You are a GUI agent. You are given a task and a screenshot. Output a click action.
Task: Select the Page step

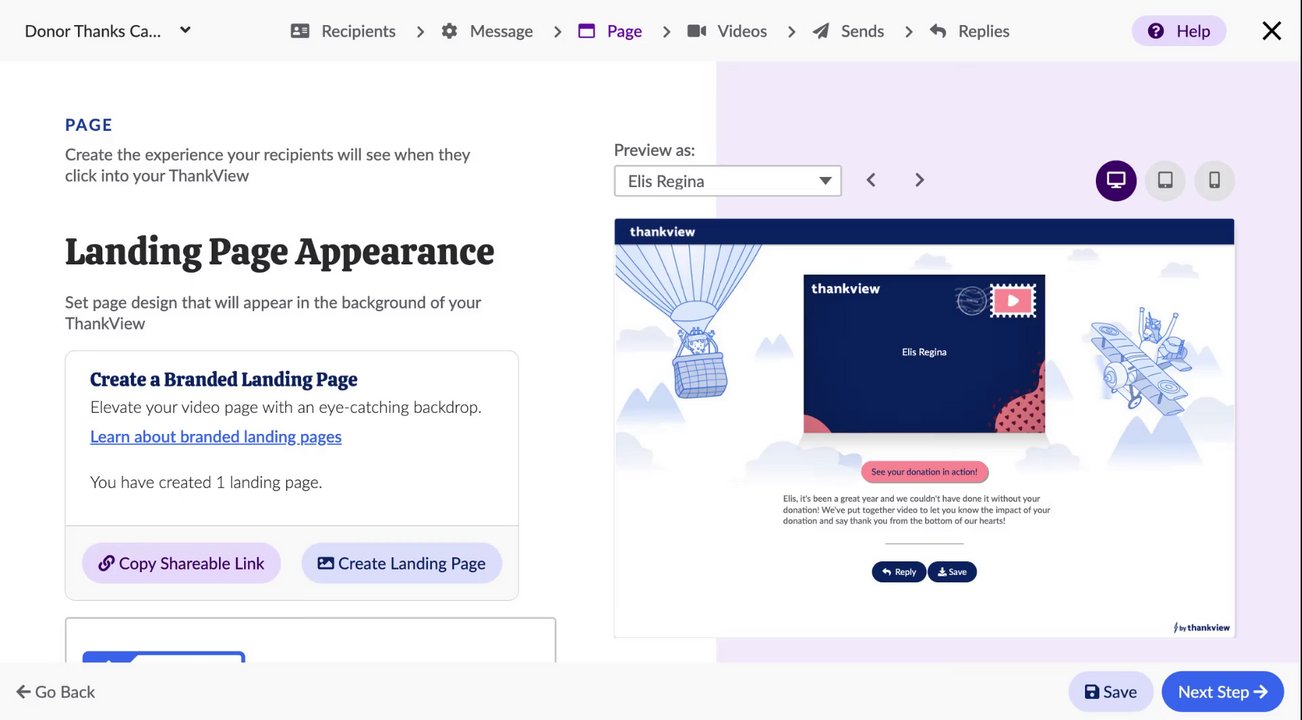tap(610, 31)
